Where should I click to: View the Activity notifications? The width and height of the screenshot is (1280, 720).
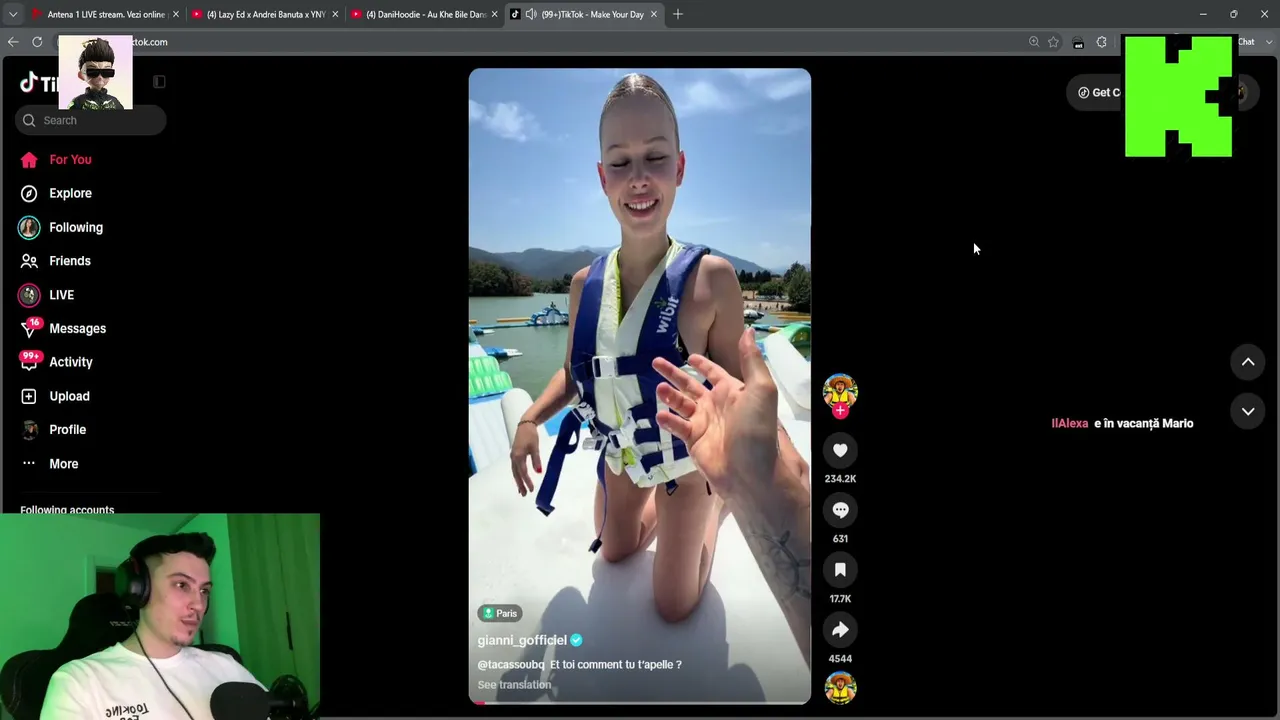click(x=57, y=362)
